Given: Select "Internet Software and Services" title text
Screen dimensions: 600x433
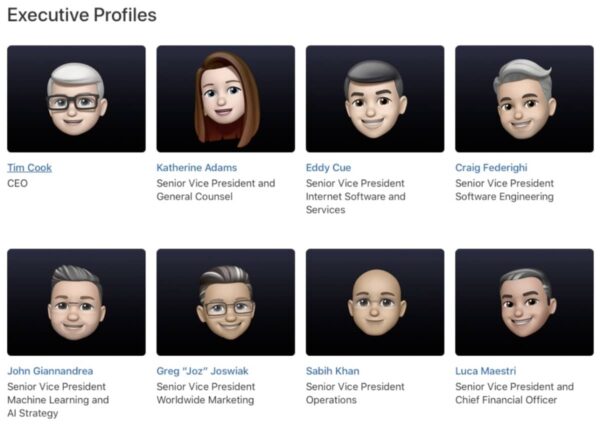Looking at the screenshot, I should (355, 203).
